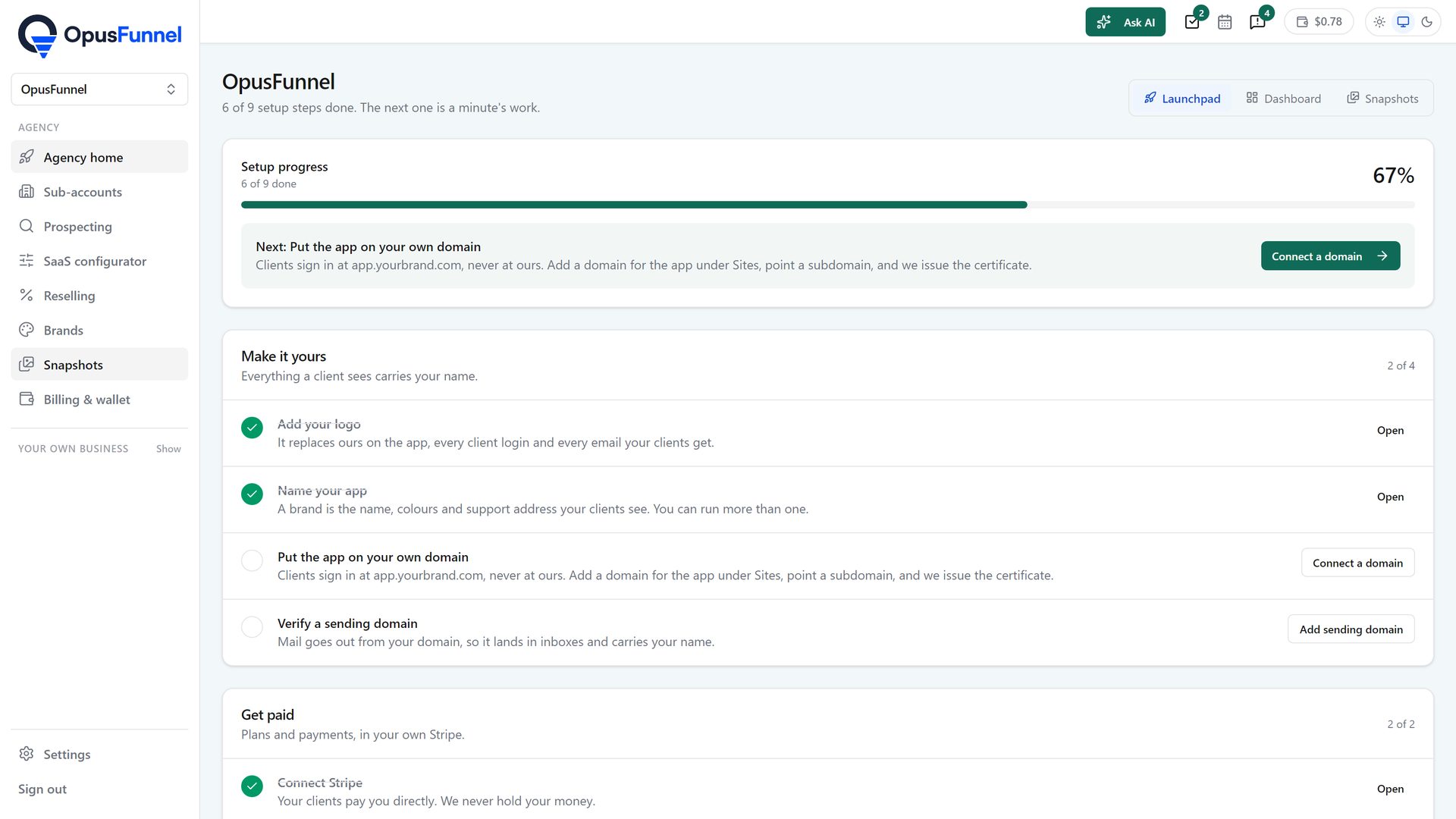Click the outlined Connect a domain button
This screenshot has width=1456, height=819.
pos(1357,563)
